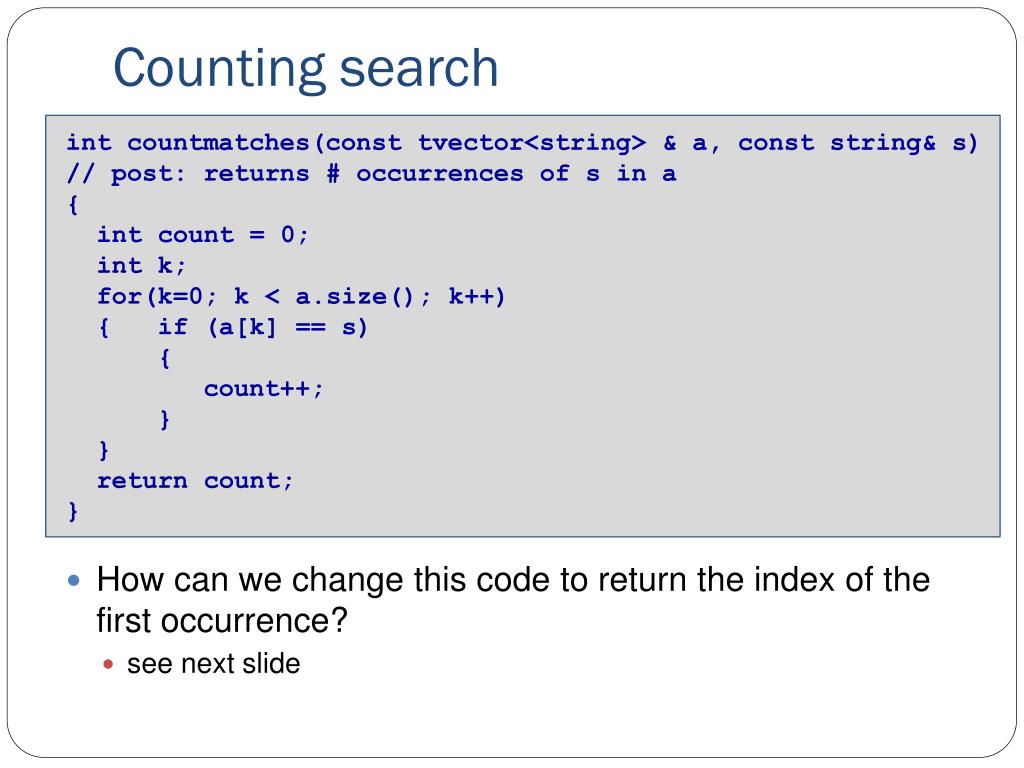Click the blue bullet before 'How can we'
Viewport: 1024px width, 768px height.
point(74,580)
